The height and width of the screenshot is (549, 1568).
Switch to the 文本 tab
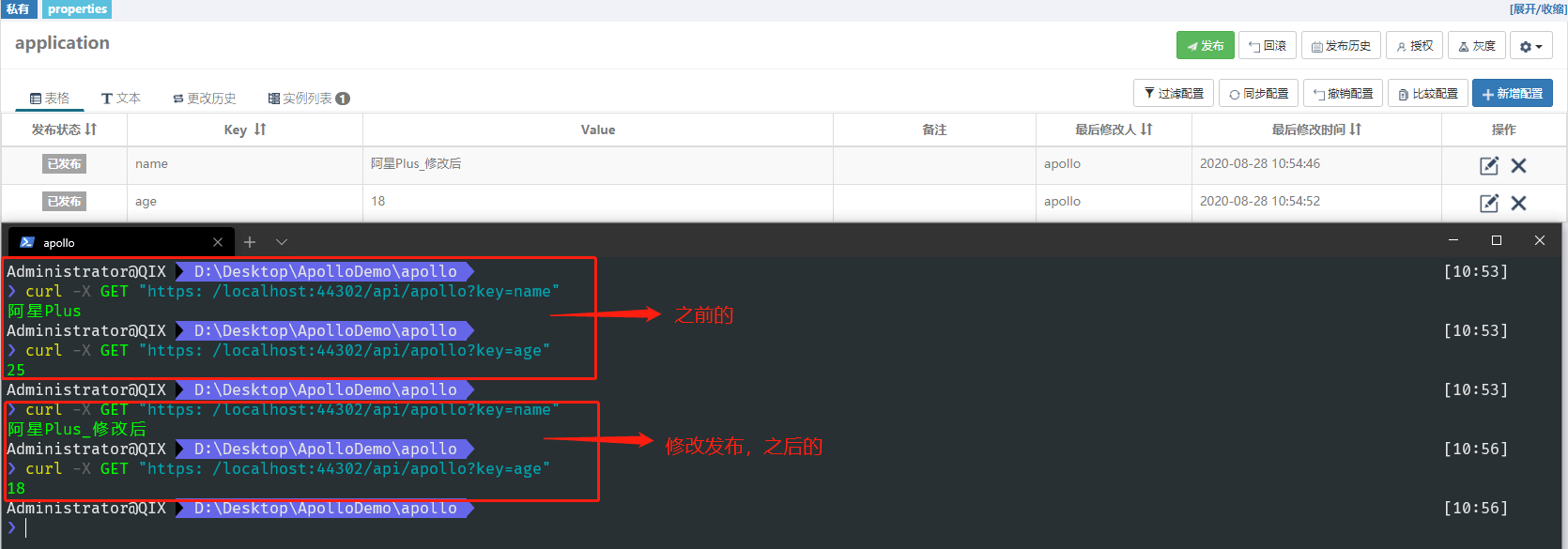[x=121, y=99]
